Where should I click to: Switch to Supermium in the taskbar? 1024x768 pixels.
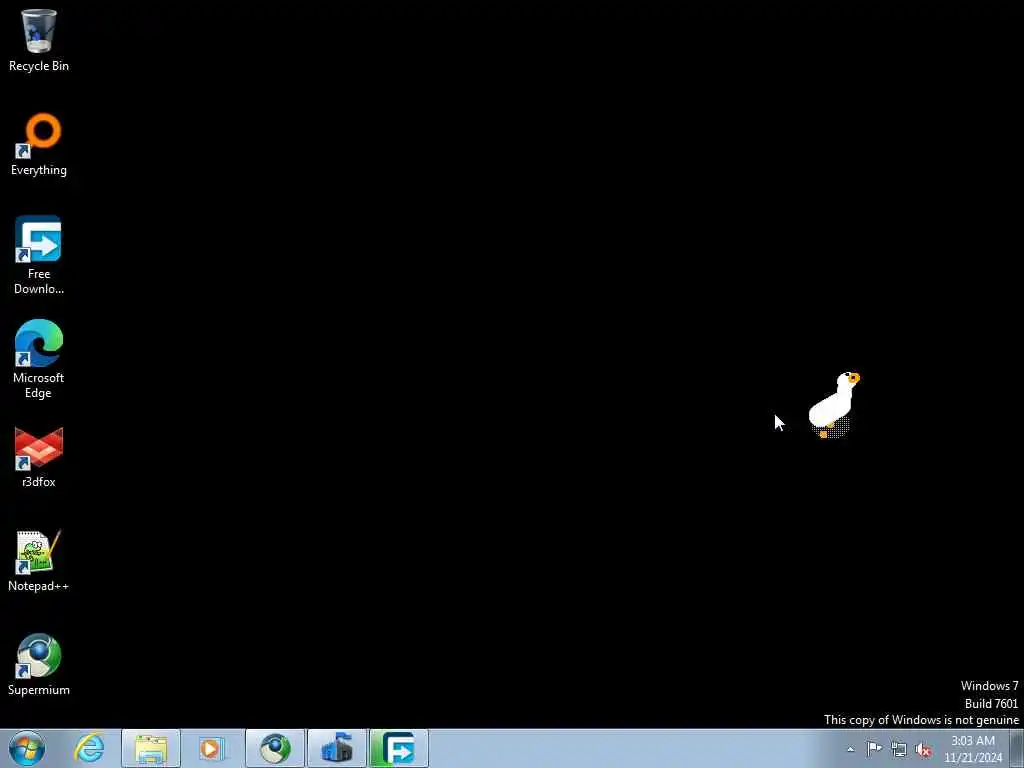coord(275,748)
